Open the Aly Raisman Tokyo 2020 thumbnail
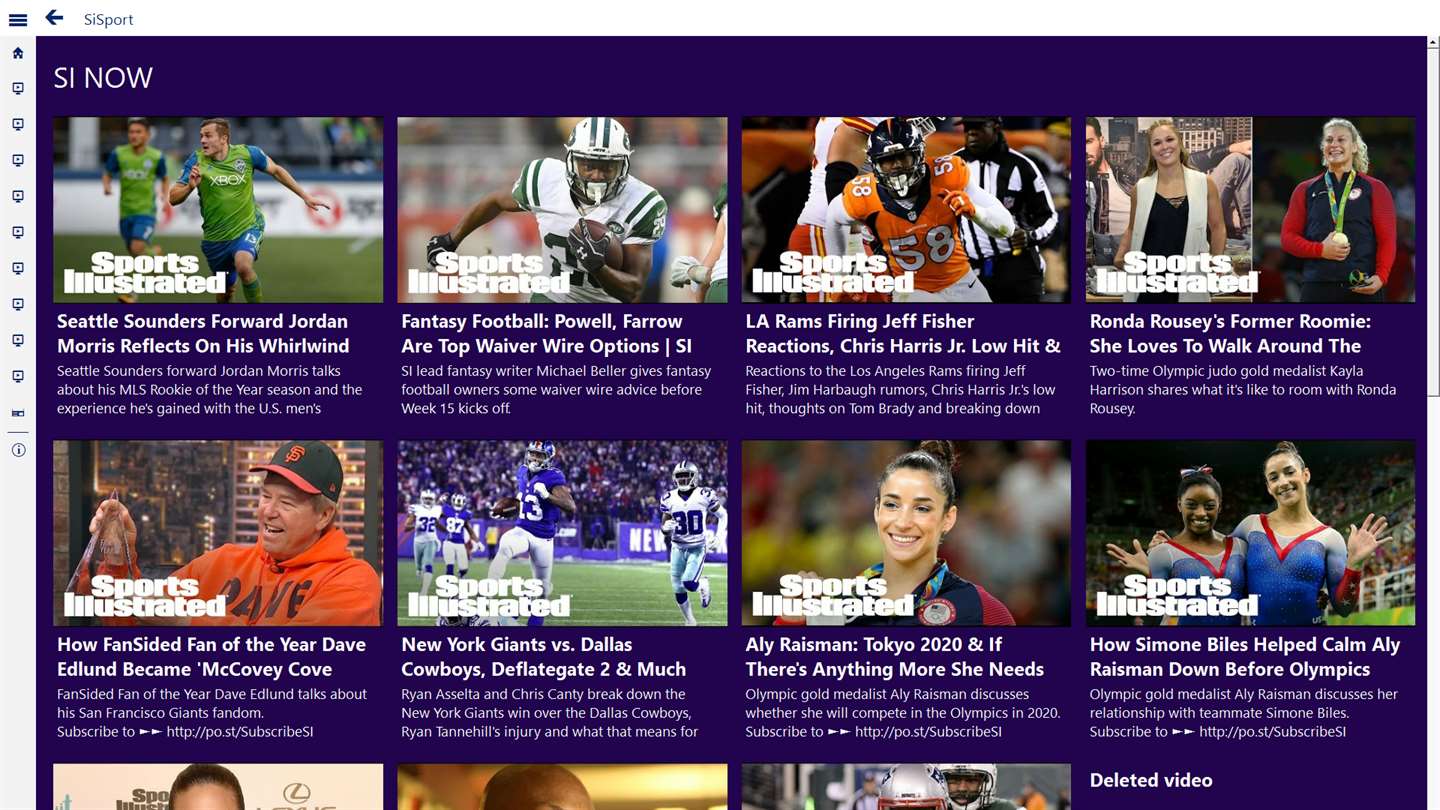The width and height of the screenshot is (1440, 810). click(906, 533)
